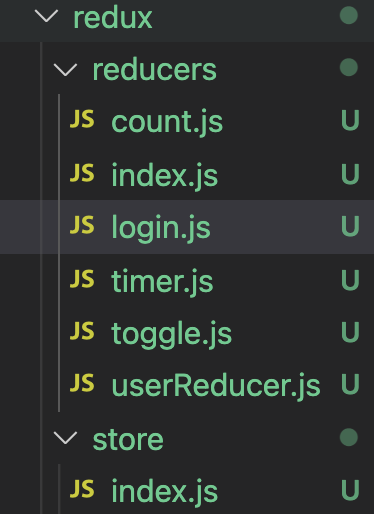Click the untracked U badge on userReducer.js
Screen dimensions: 374x514
coord(350,383)
